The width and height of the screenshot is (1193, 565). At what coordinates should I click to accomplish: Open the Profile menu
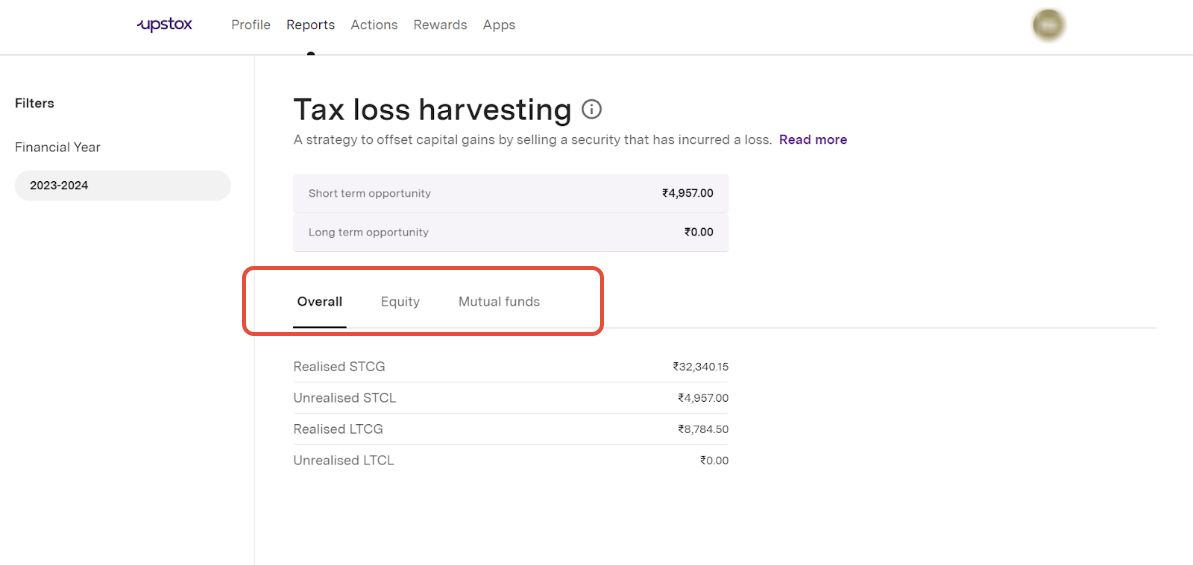coord(250,25)
